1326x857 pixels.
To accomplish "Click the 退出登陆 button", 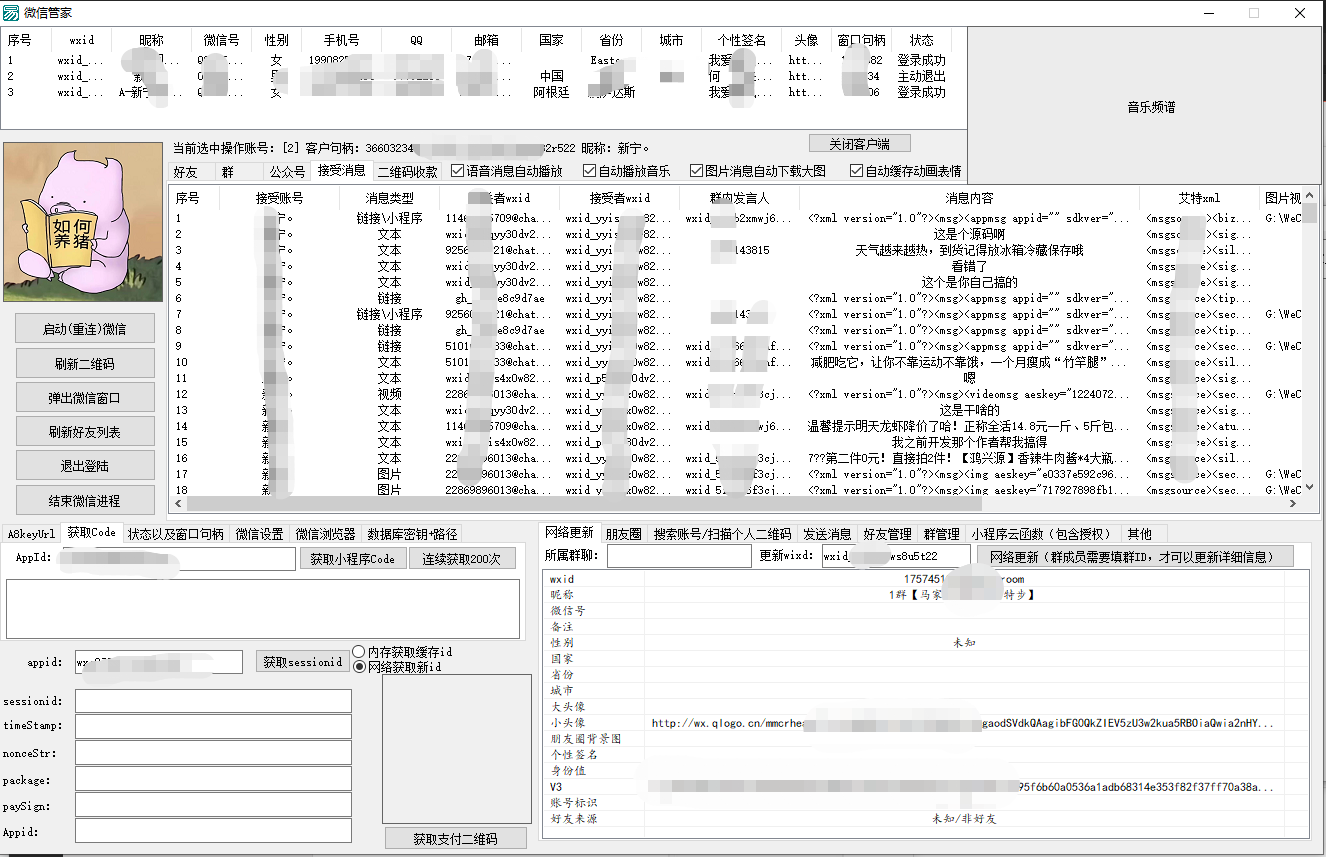I will click(85, 465).
